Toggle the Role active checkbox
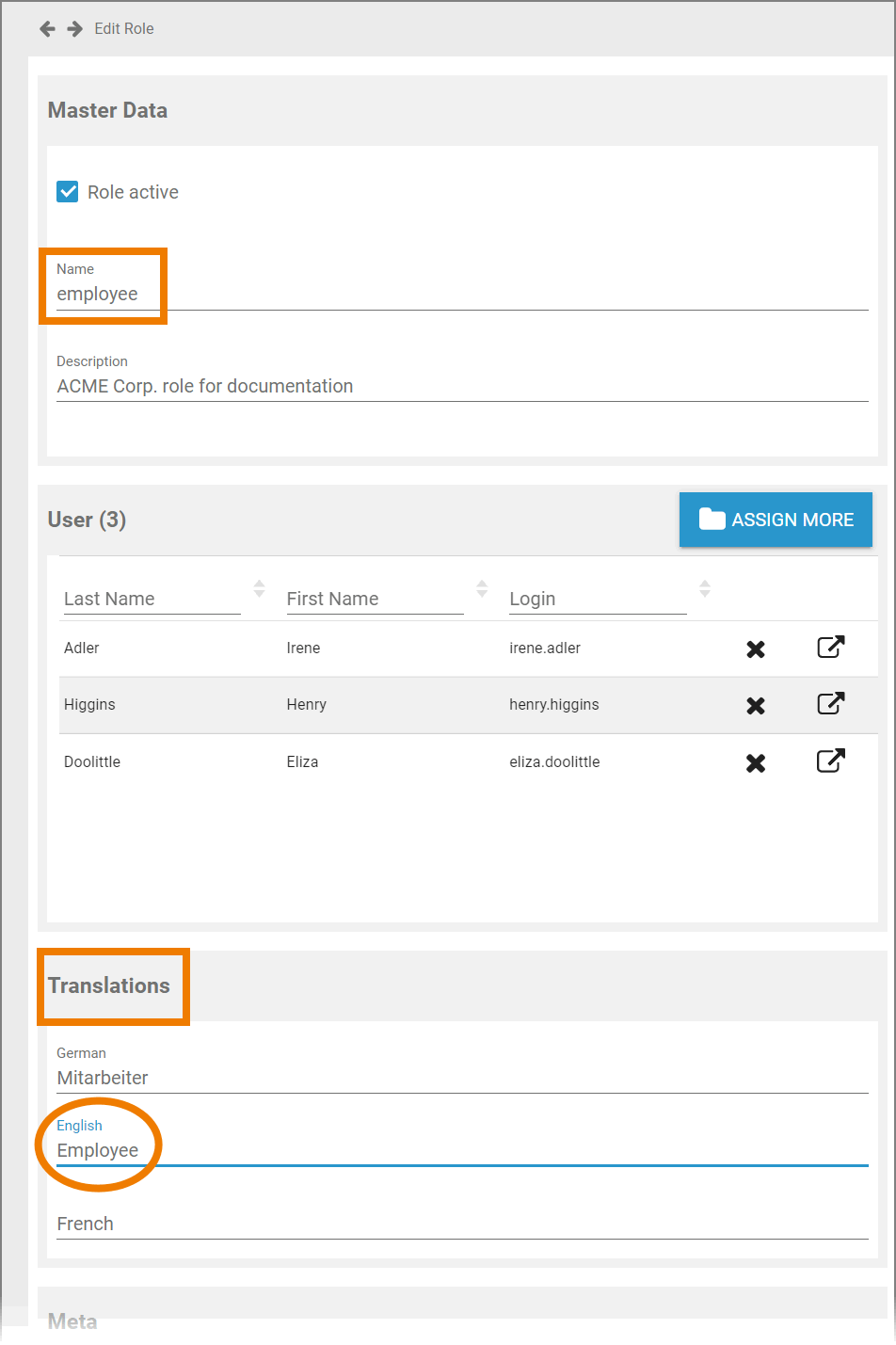The width and height of the screenshot is (896, 1345). tap(68, 192)
